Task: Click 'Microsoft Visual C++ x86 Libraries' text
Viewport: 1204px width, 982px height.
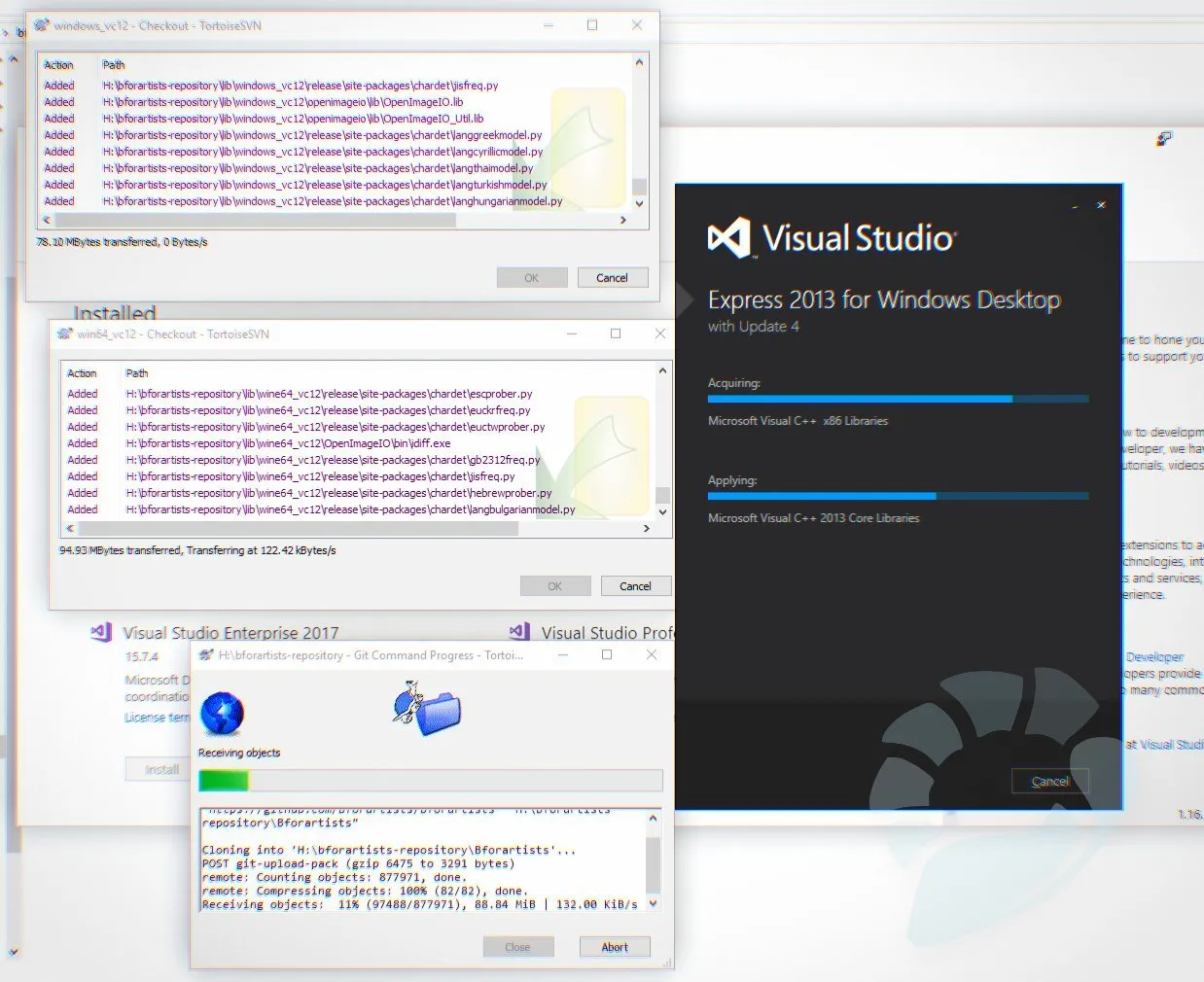Action: [798, 421]
